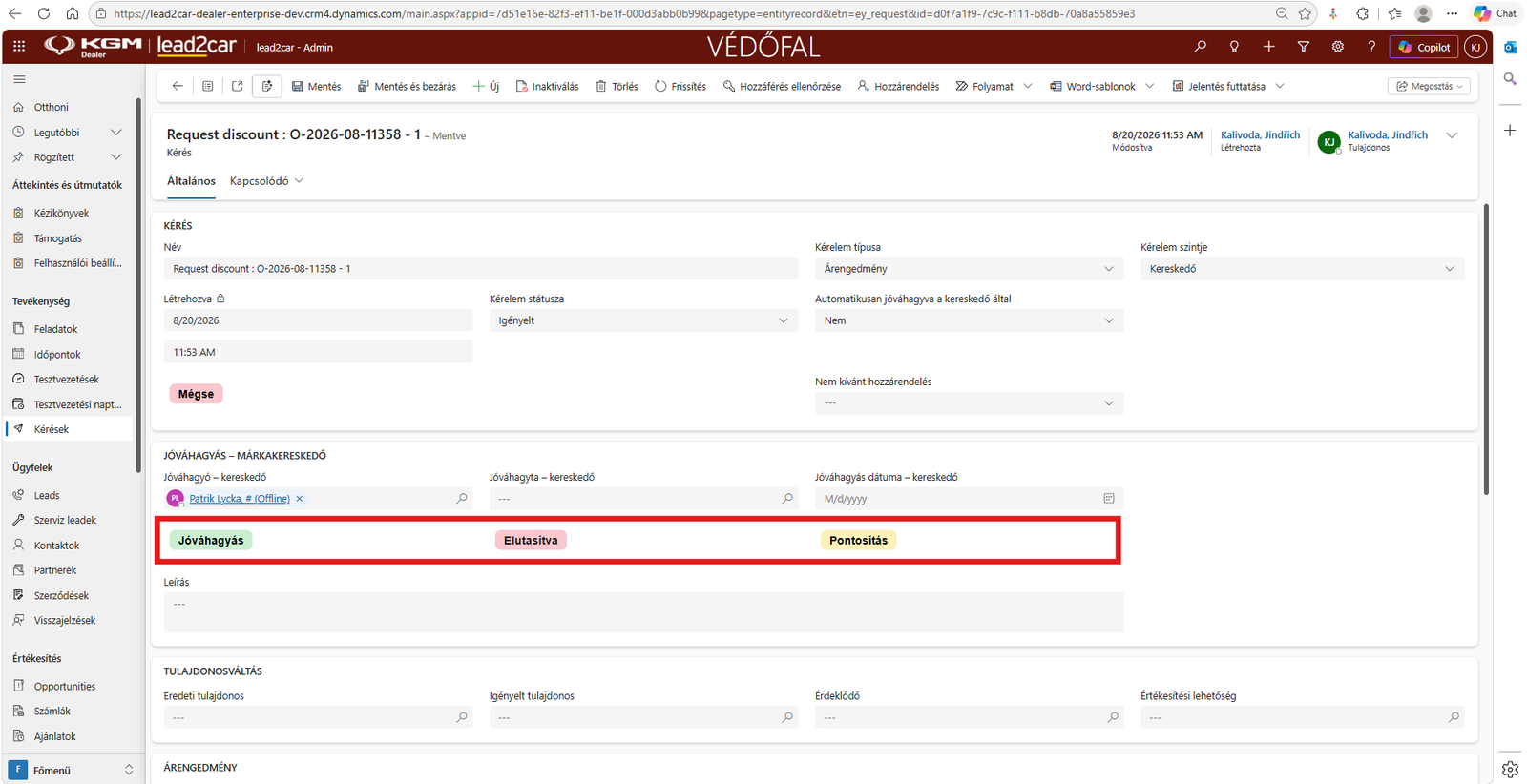1527x784 pixels.
Task: Click the search magnifier in the top bar
Action: click(1200, 47)
